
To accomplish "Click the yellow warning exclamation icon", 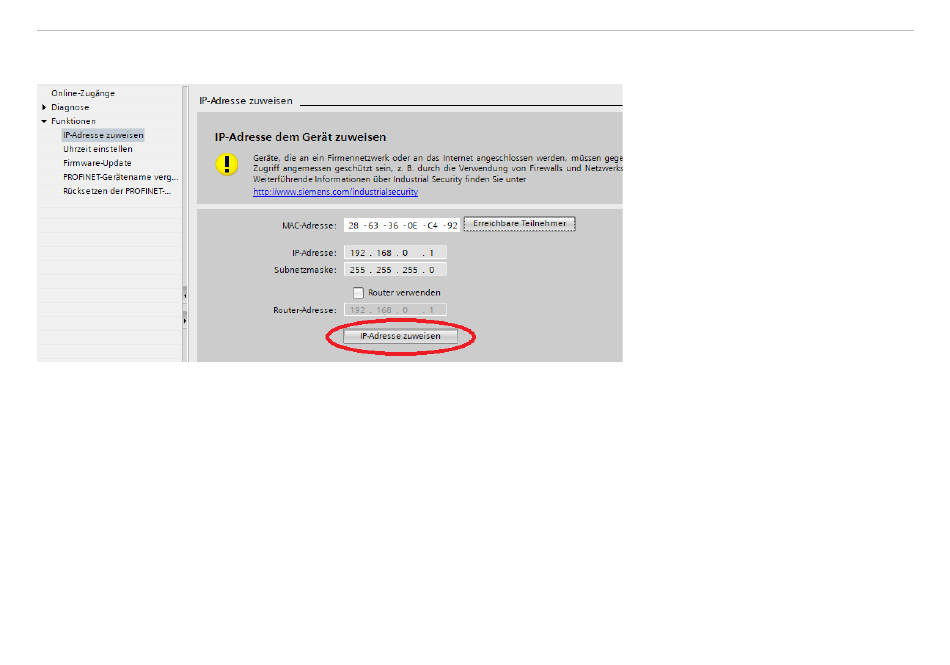I will (227, 164).
